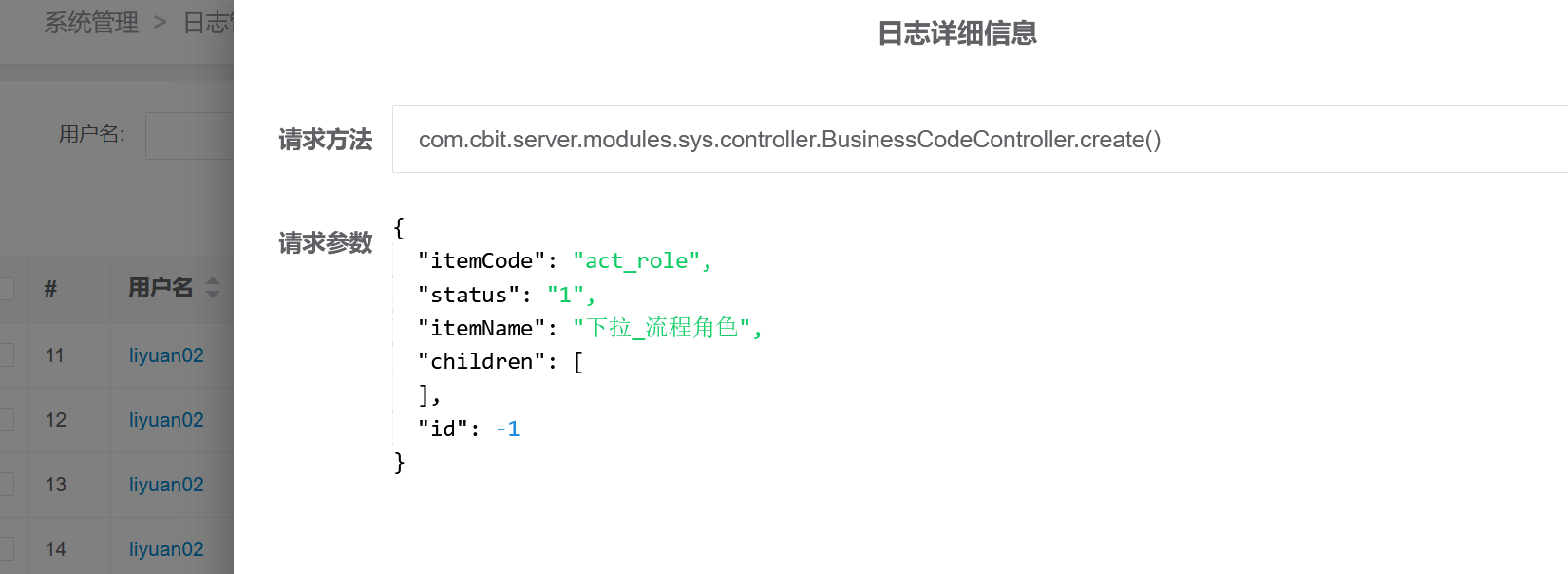
Task: Click the # column header
Action: pyautogui.click(x=50, y=288)
